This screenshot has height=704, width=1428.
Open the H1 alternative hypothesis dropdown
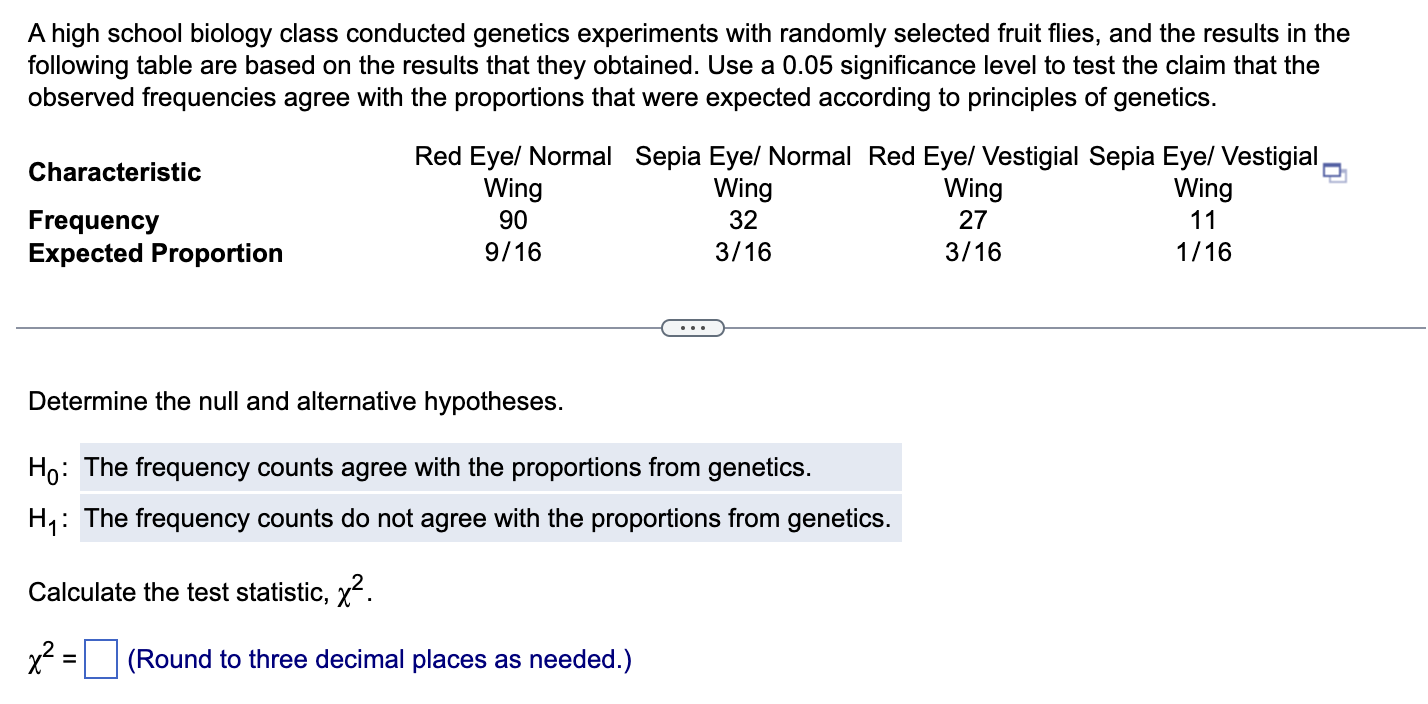click(490, 518)
